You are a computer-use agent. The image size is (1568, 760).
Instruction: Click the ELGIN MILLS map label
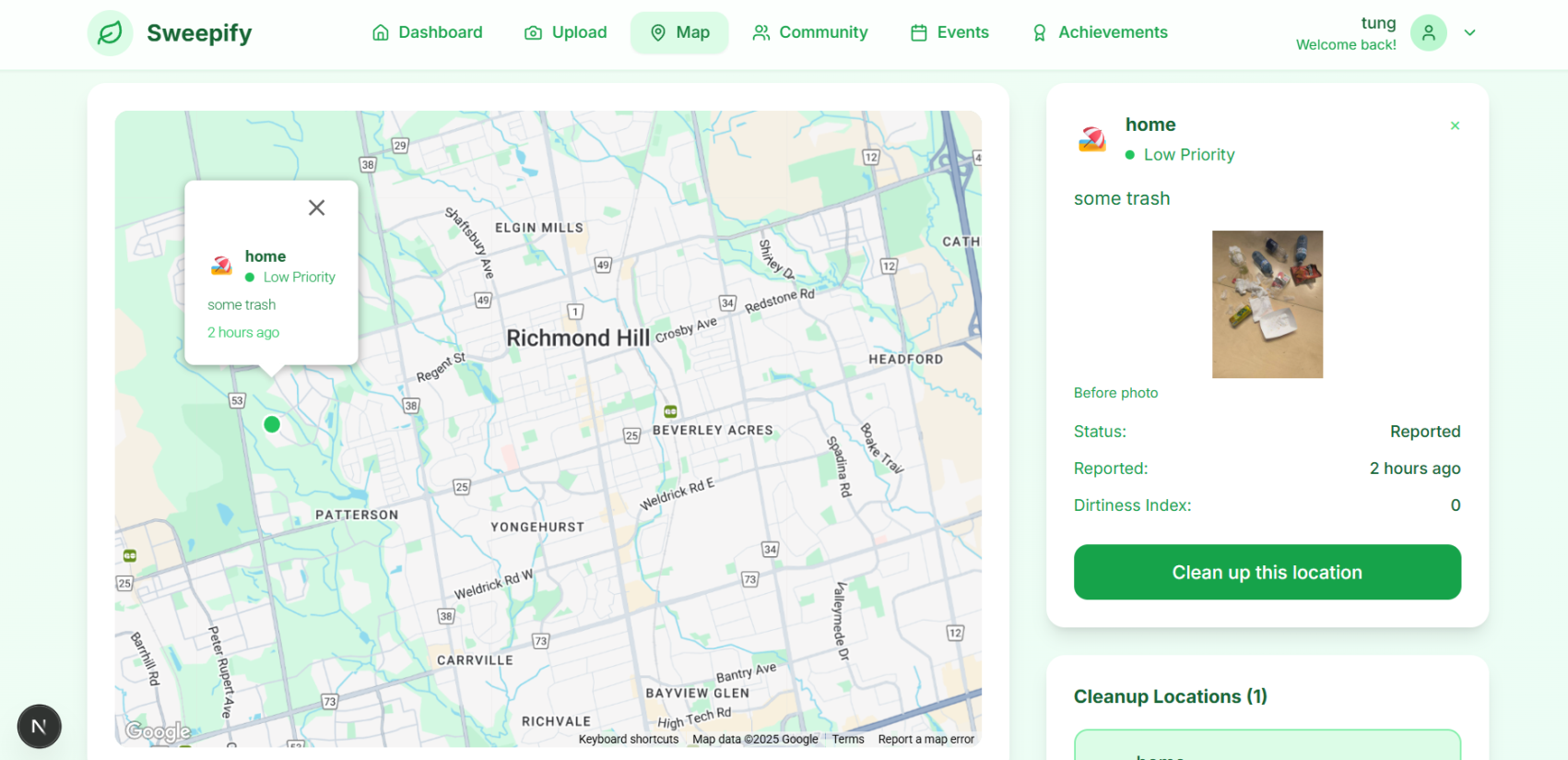[x=539, y=228]
